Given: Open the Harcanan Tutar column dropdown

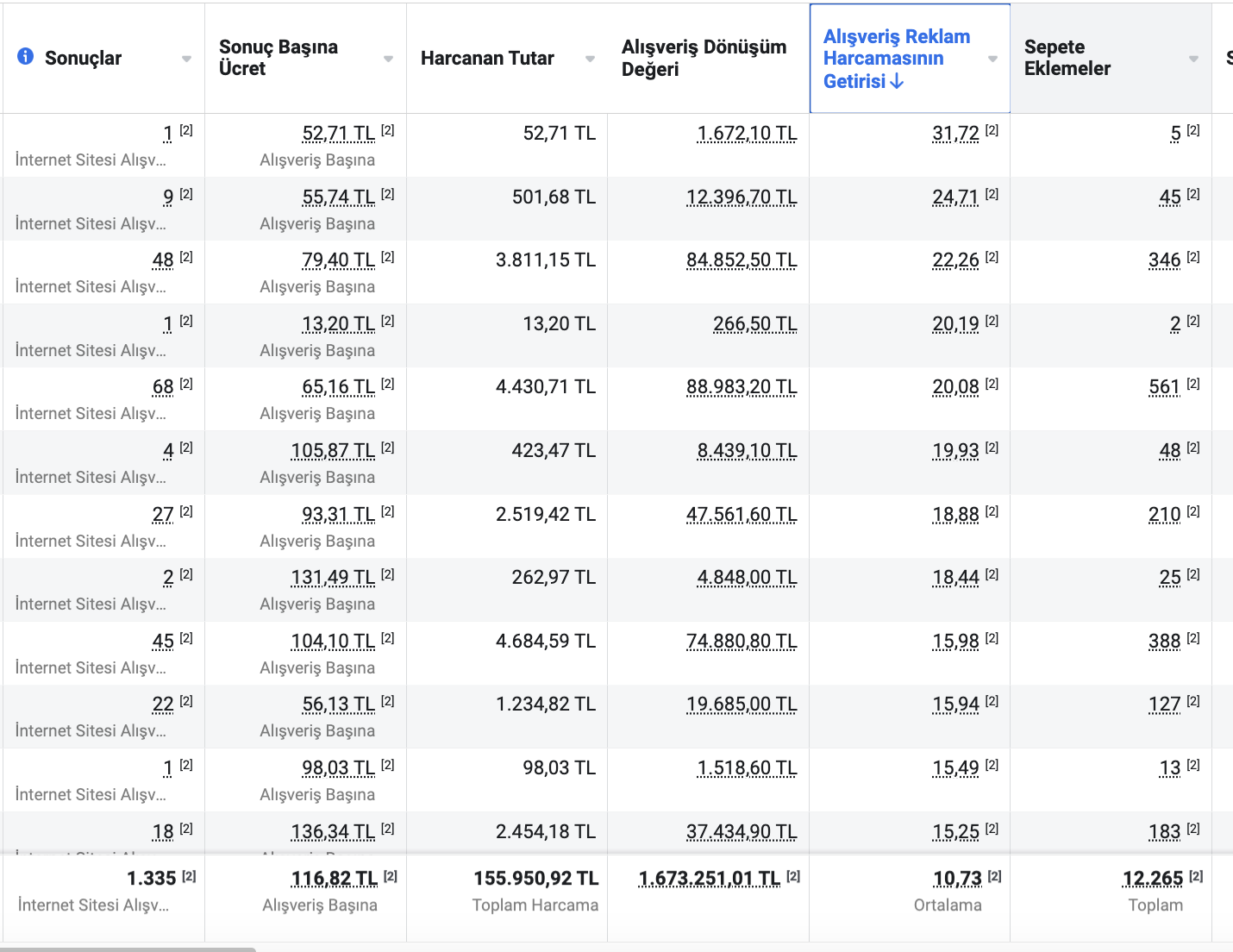Looking at the screenshot, I should click(590, 59).
